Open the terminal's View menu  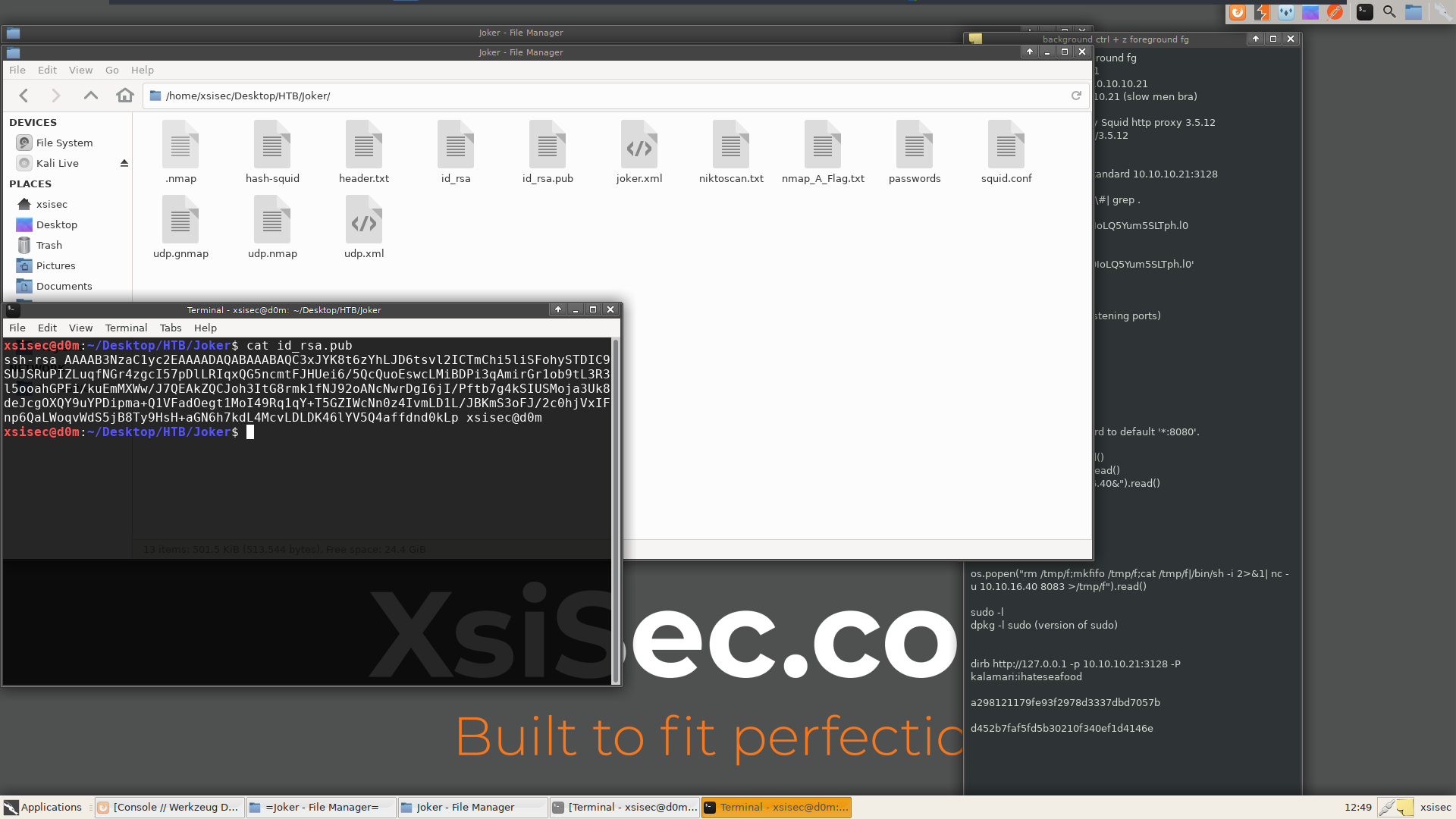coord(80,328)
